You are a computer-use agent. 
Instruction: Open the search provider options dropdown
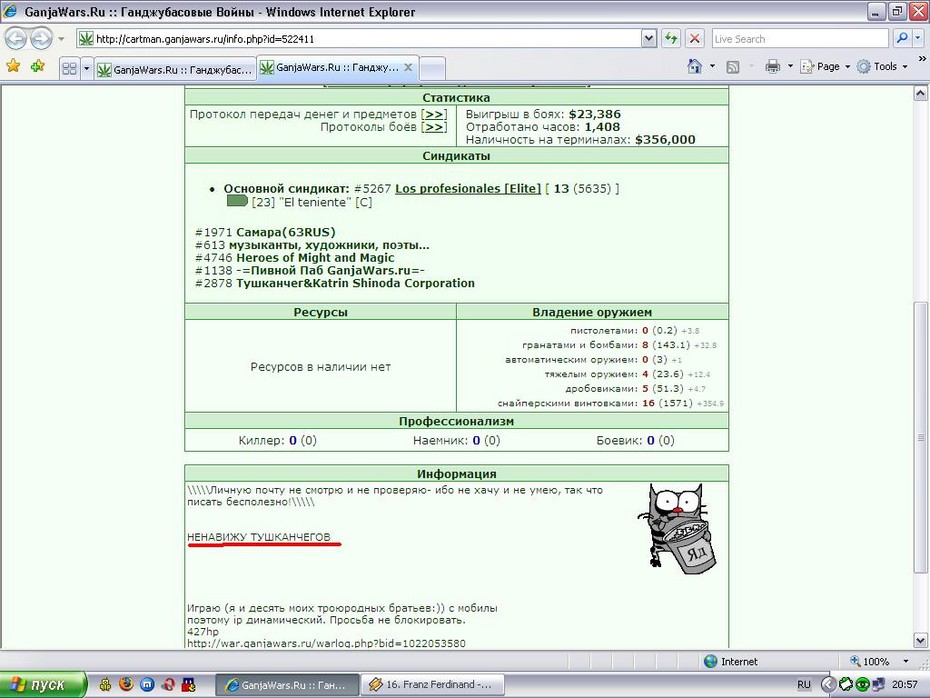[x=918, y=39]
